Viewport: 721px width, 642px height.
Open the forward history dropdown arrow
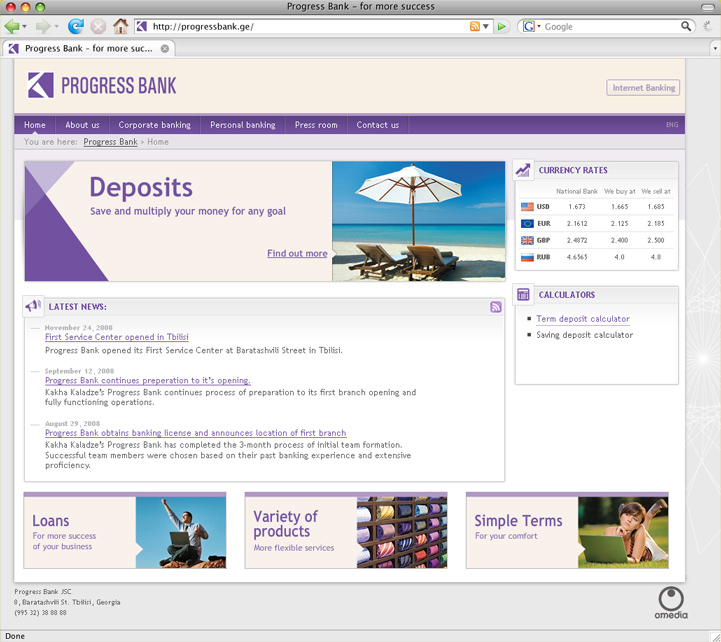pyautogui.click(x=56, y=27)
